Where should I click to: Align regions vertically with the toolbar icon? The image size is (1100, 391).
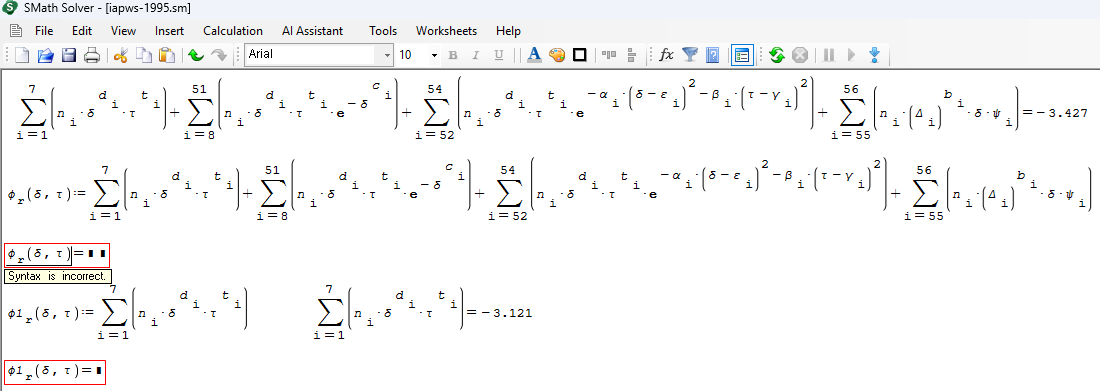coord(631,55)
